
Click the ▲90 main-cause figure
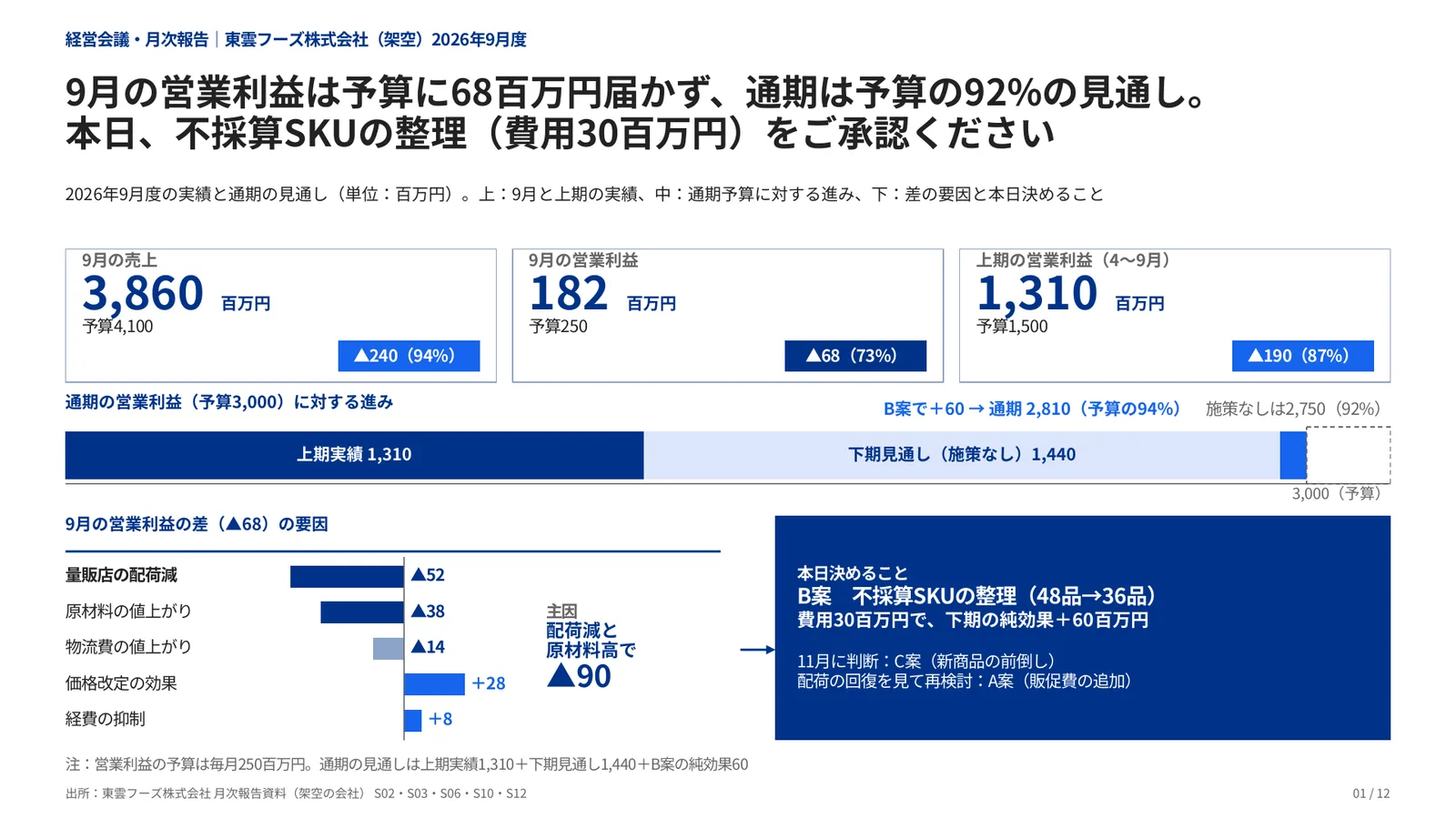tap(579, 676)
